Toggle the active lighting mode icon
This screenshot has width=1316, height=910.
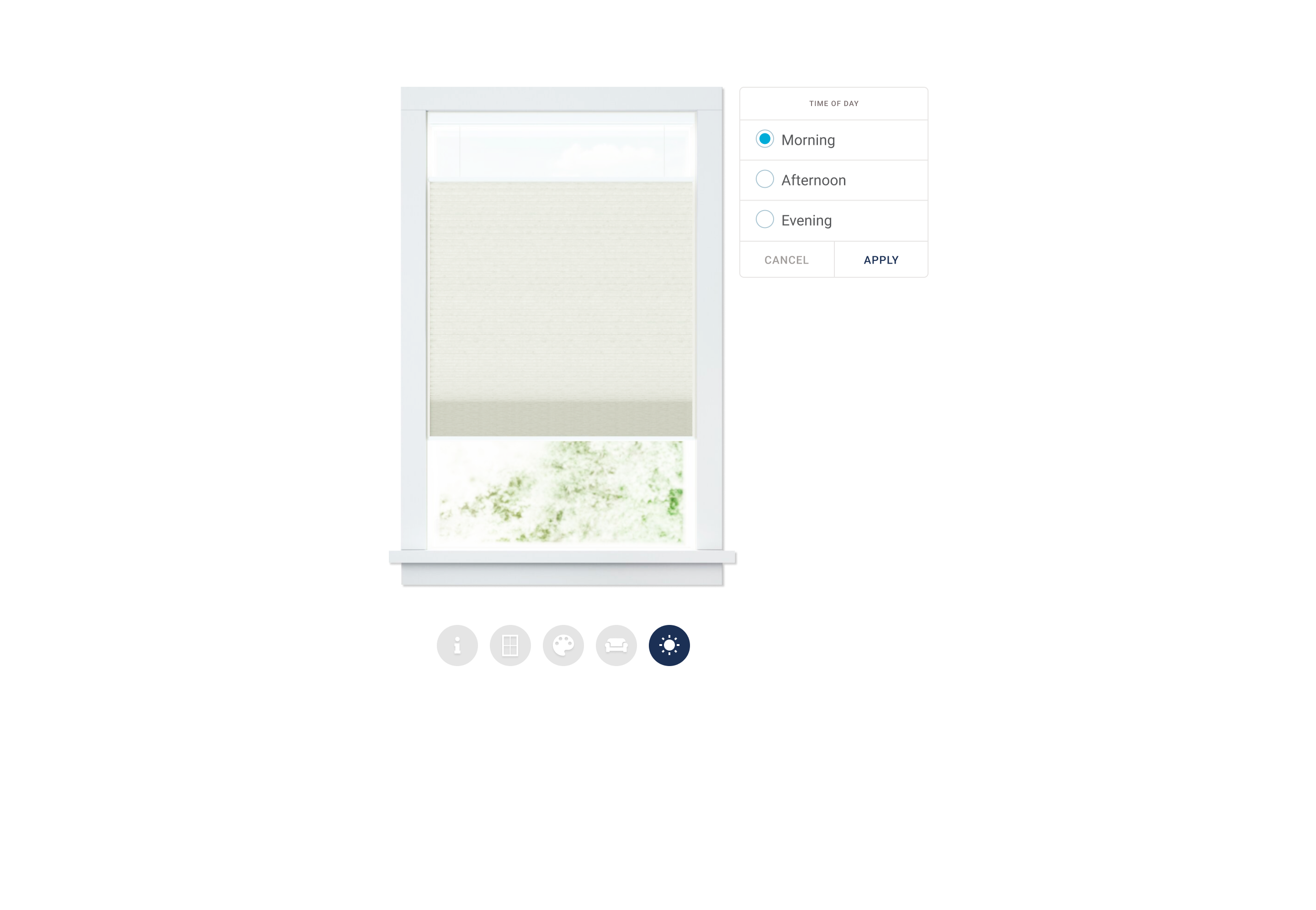(x=670, y=645)
